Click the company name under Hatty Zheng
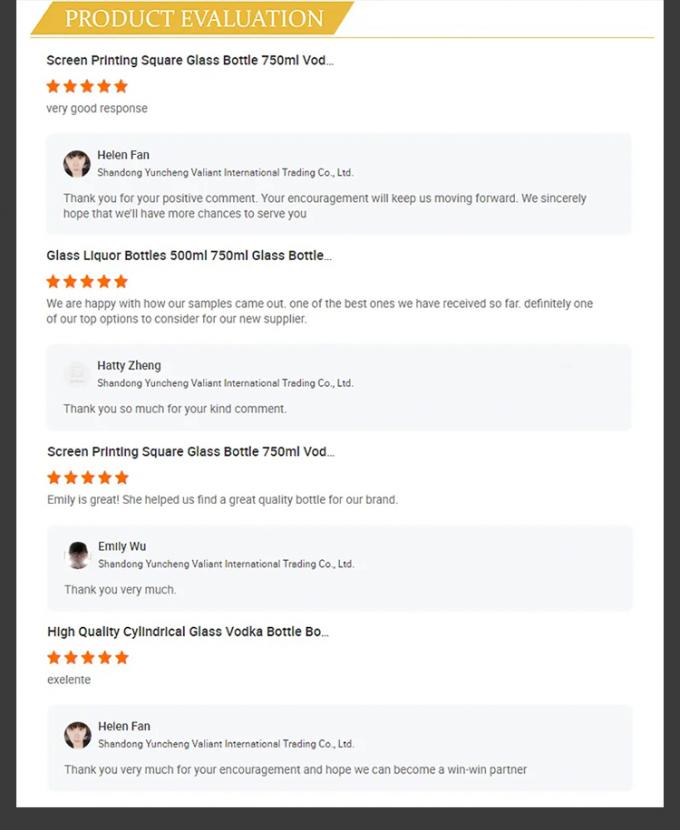This screenshot has width=680, height=830. 225,383
